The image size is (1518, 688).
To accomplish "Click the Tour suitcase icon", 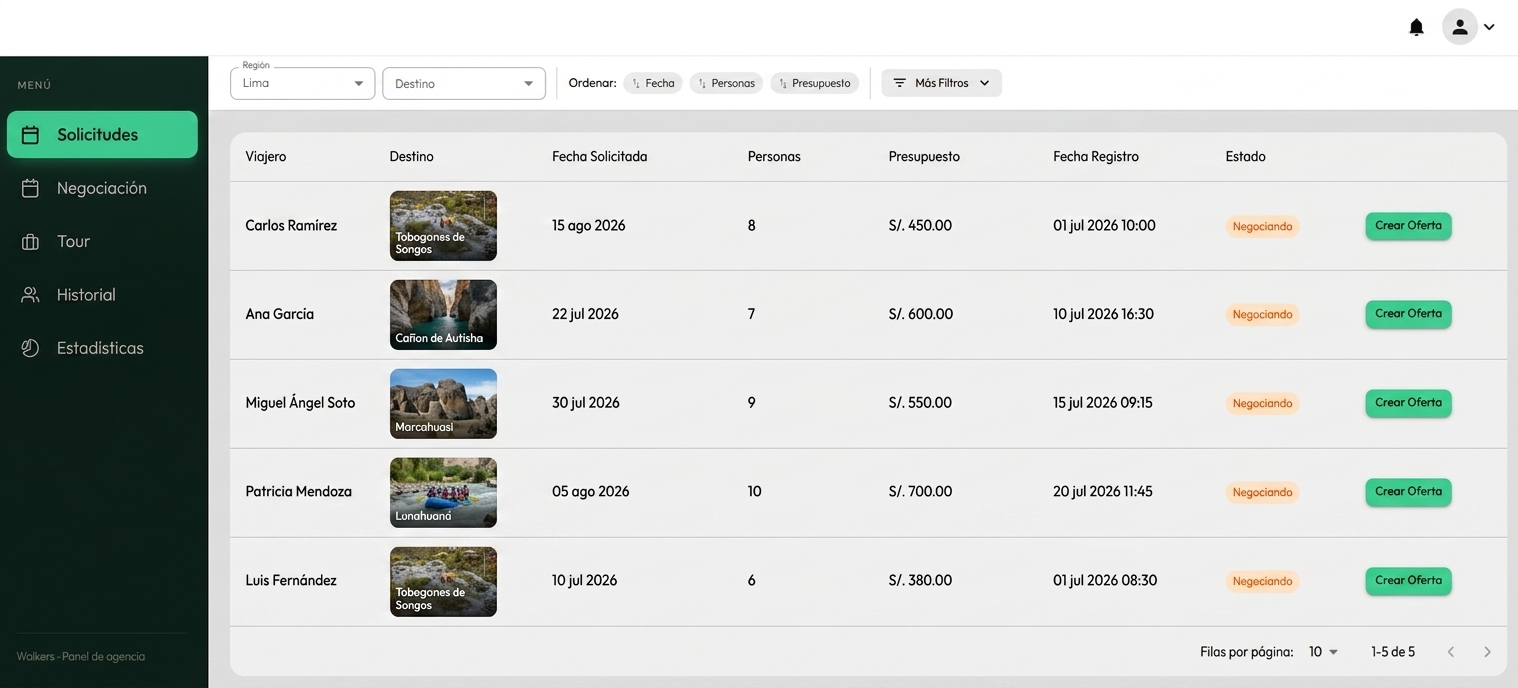I will click(30, 242).
